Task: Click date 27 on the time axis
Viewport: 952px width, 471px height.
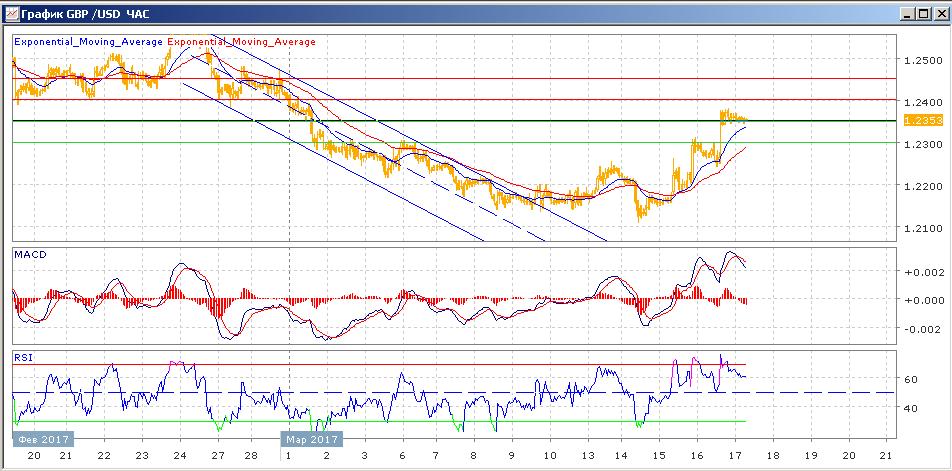Action: click(219, 455)
